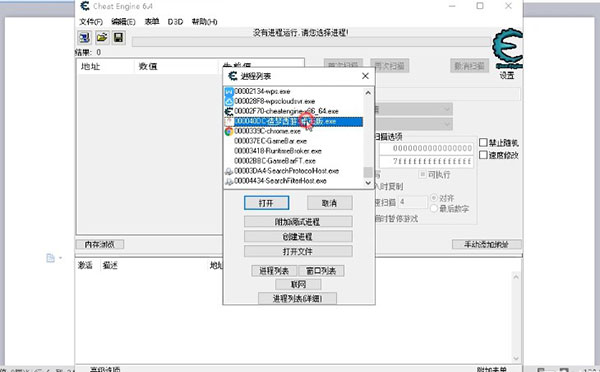Open the lower value type combo box

414,124
